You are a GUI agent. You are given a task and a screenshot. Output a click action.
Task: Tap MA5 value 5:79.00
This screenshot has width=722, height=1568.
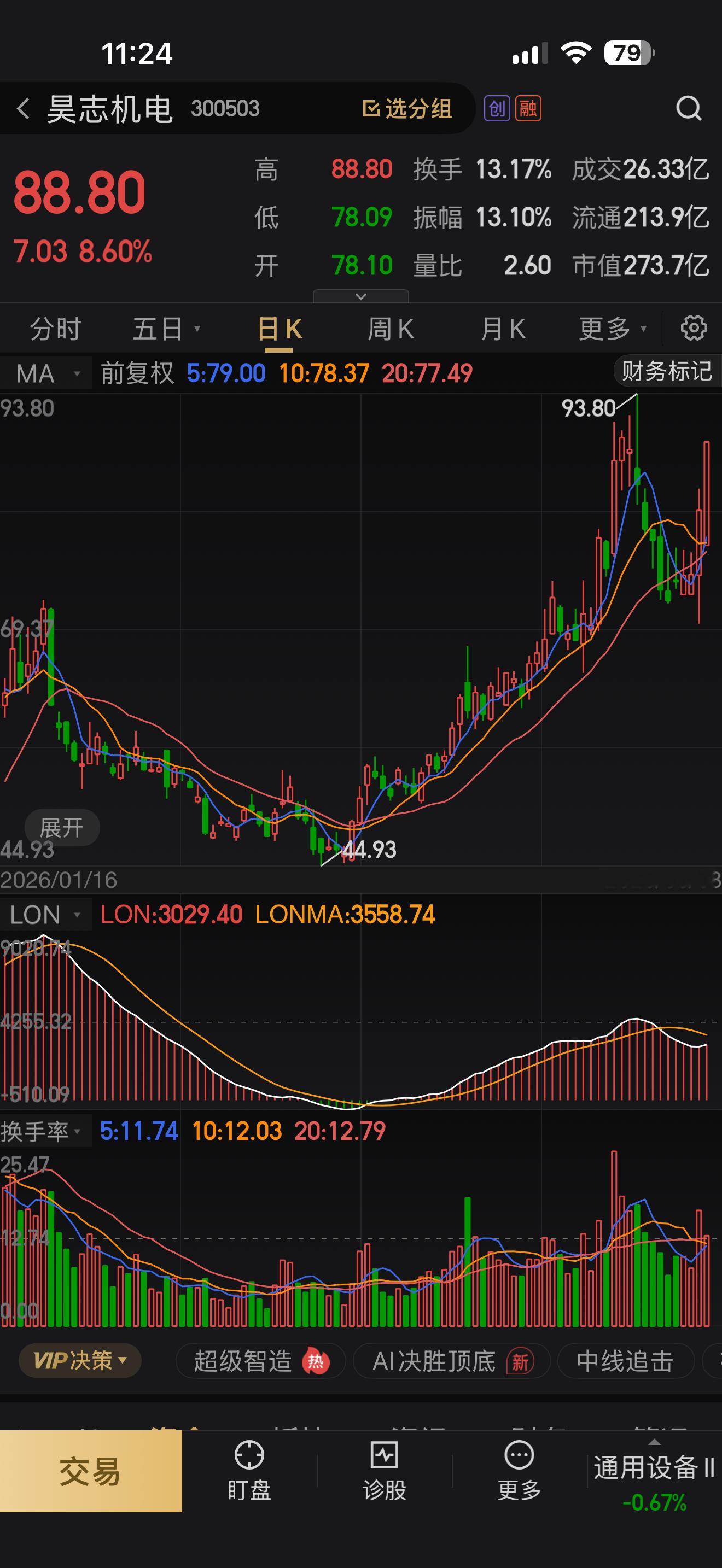(x=226, y=373)
